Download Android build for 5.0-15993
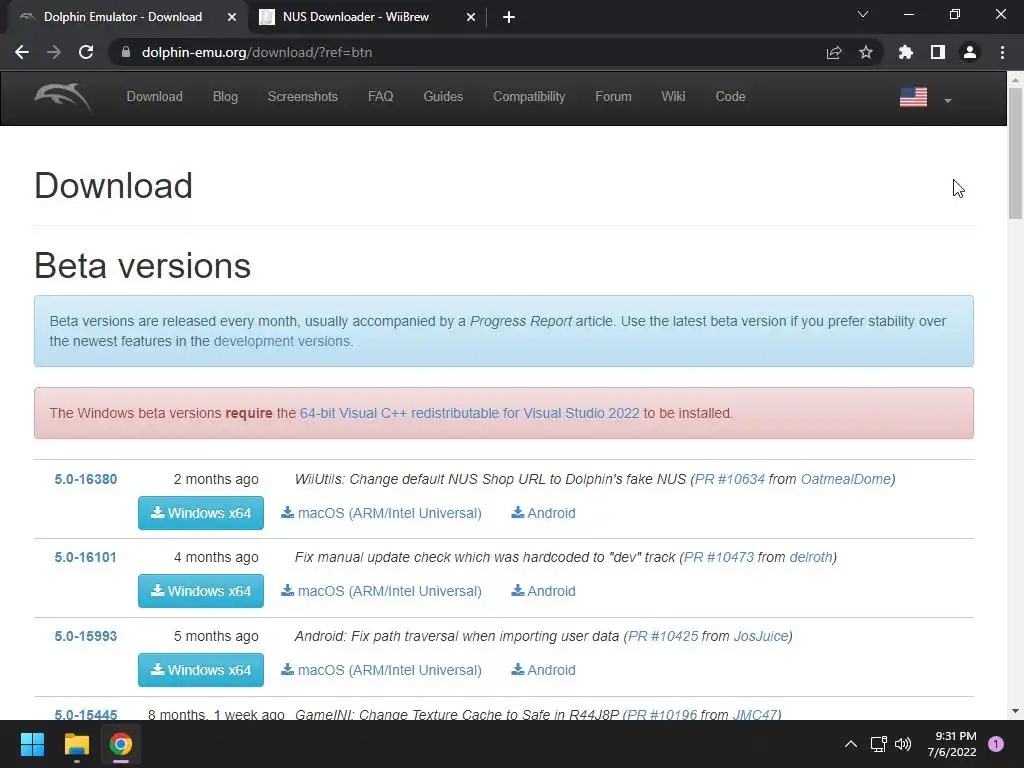Screen dimensions: 1024x768 click(x=543, y=670)
